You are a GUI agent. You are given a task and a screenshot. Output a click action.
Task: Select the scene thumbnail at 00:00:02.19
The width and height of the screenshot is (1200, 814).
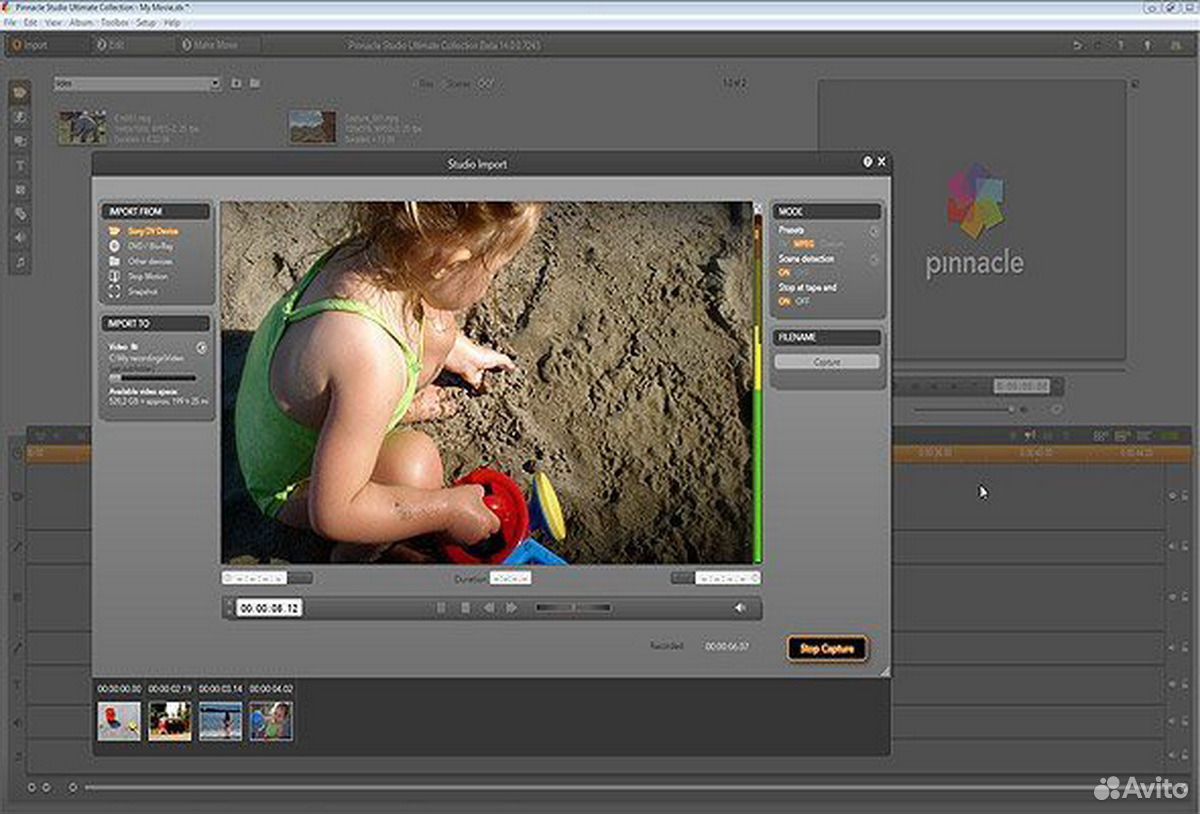[x=170, y=721]
